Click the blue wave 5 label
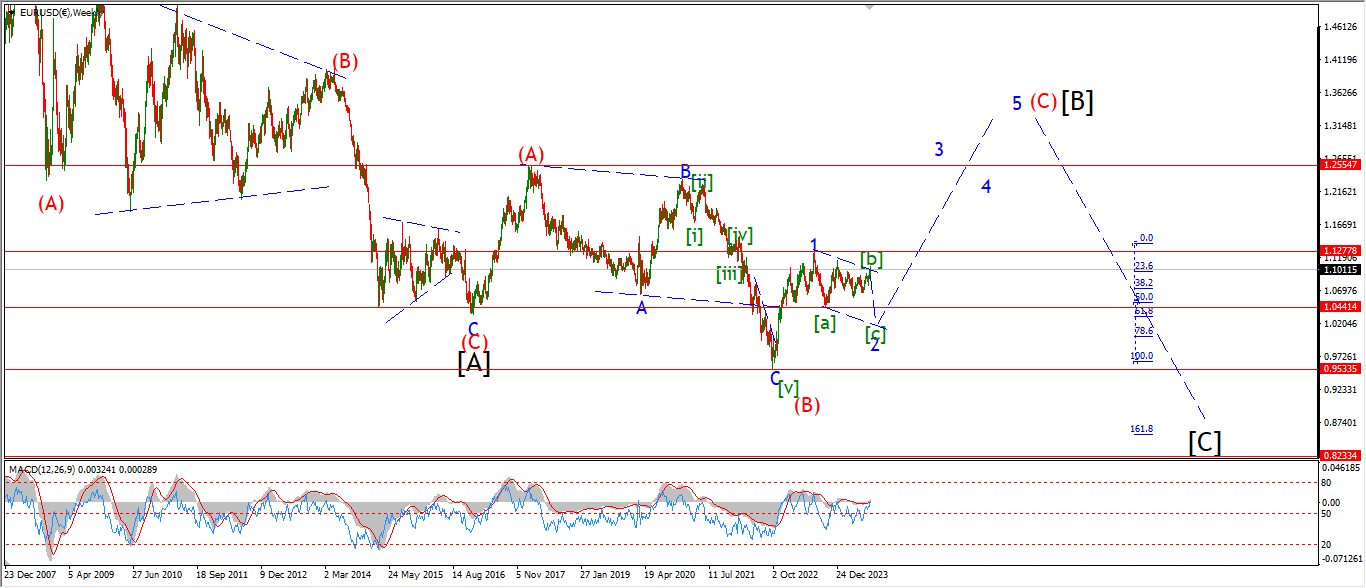The image size is (1366, 588). [1016, 103]
